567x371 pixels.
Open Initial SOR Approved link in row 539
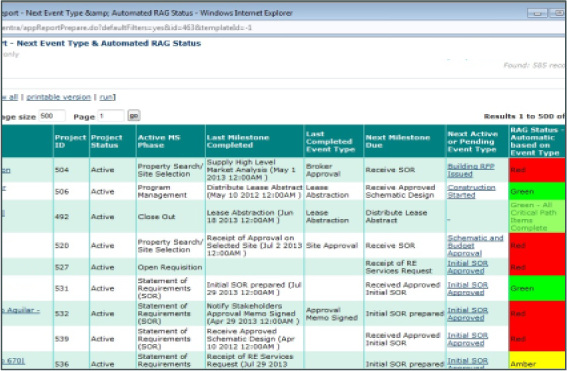(x=468, y=339)
